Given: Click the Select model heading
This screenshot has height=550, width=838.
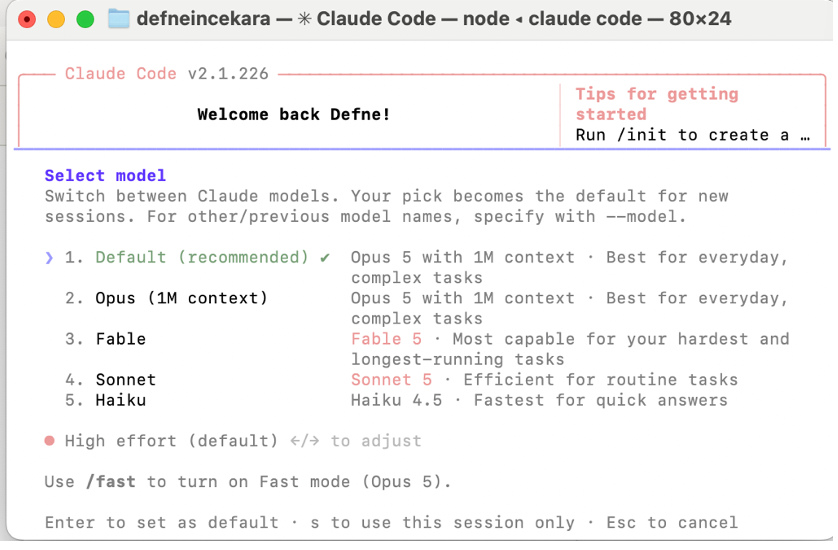Looking at the screenshot, I should pos(105,175).
